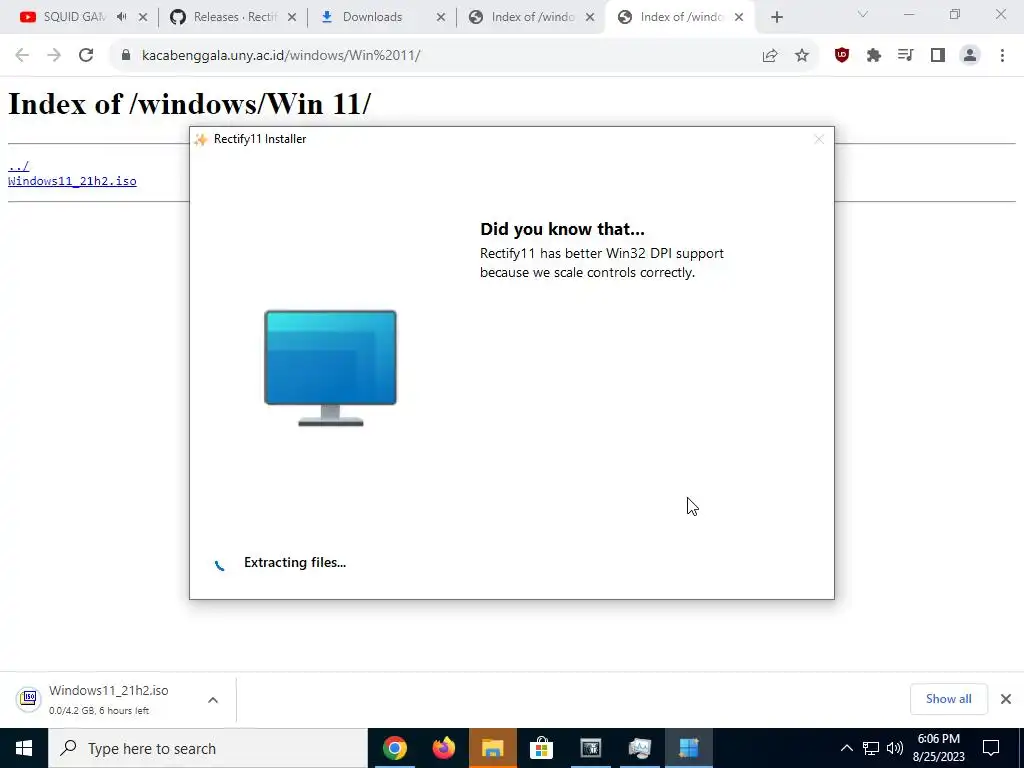
Task: Close the SQUID GAME tab
Action: 143,17
